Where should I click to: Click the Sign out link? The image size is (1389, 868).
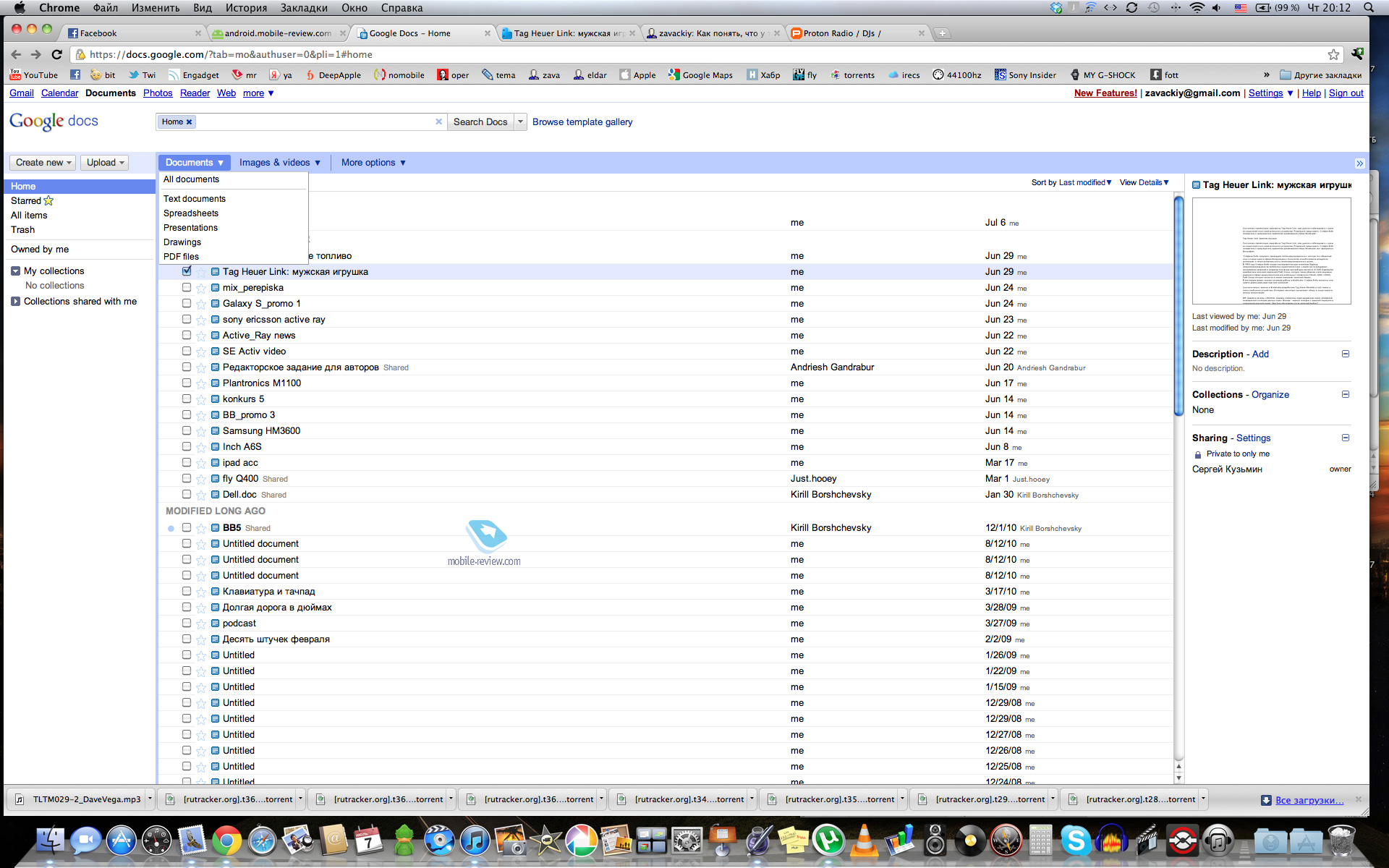[1346, 93]
